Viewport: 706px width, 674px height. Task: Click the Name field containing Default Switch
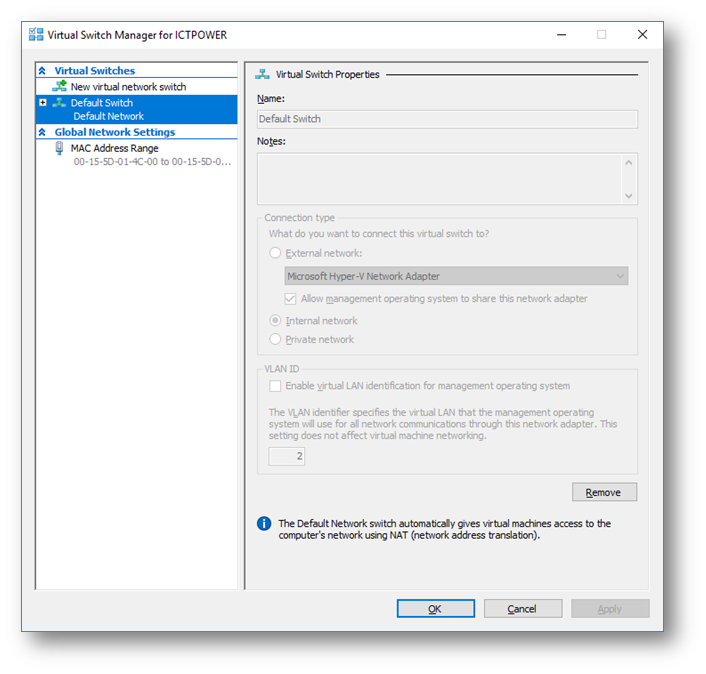[447, 119]
